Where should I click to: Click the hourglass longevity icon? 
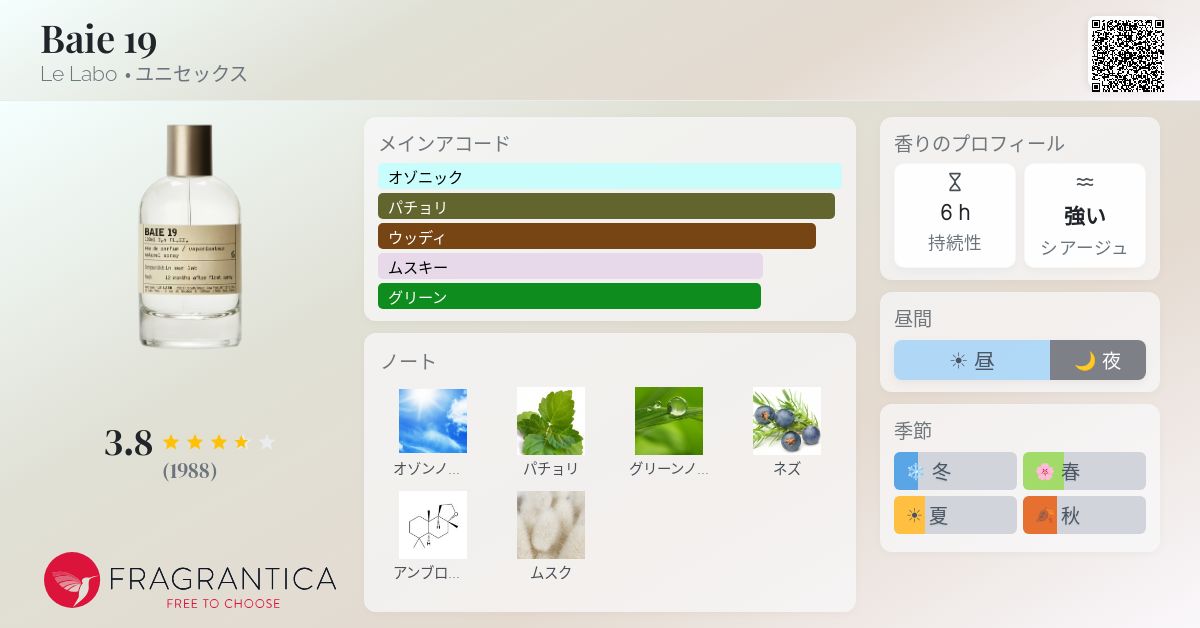954,182
